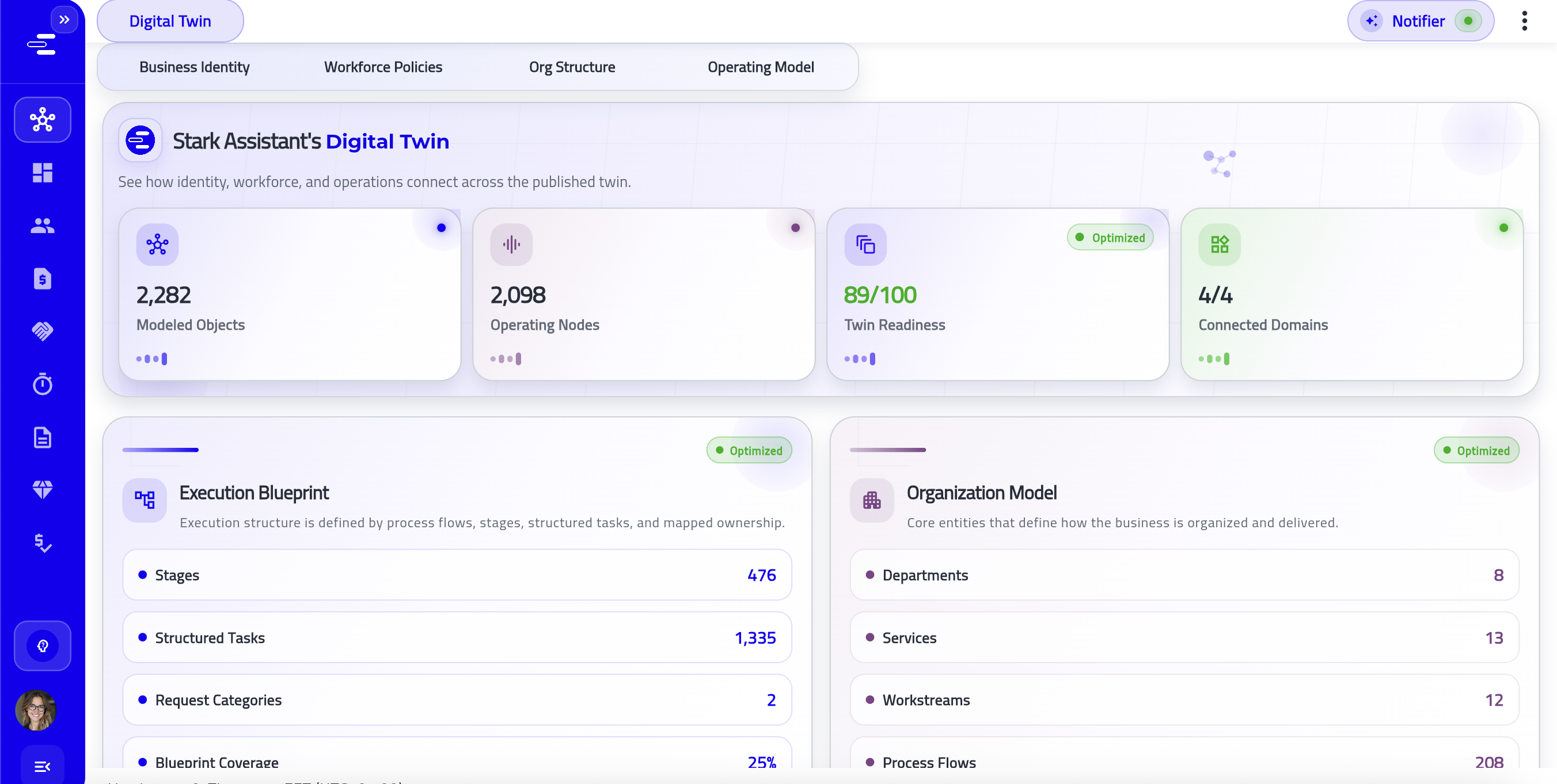Click the dollar checkmark payments icon

(42, 542)
